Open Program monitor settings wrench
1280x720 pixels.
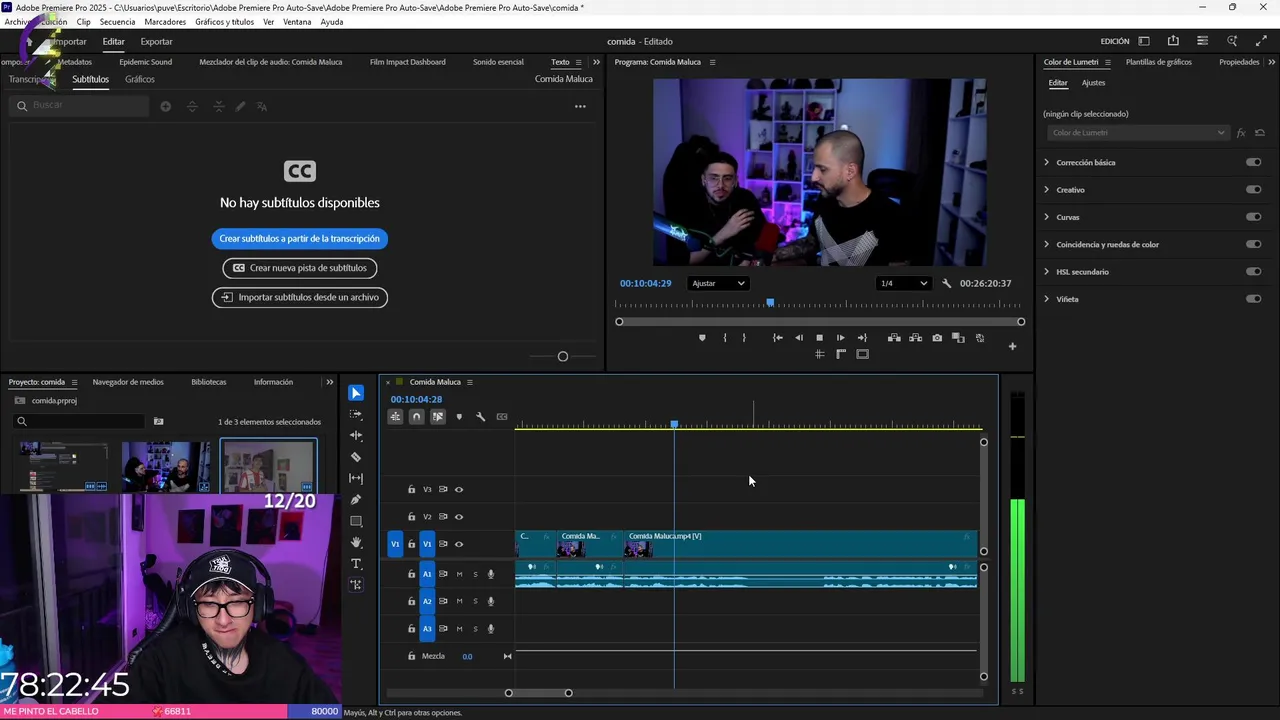click(947, 284)
